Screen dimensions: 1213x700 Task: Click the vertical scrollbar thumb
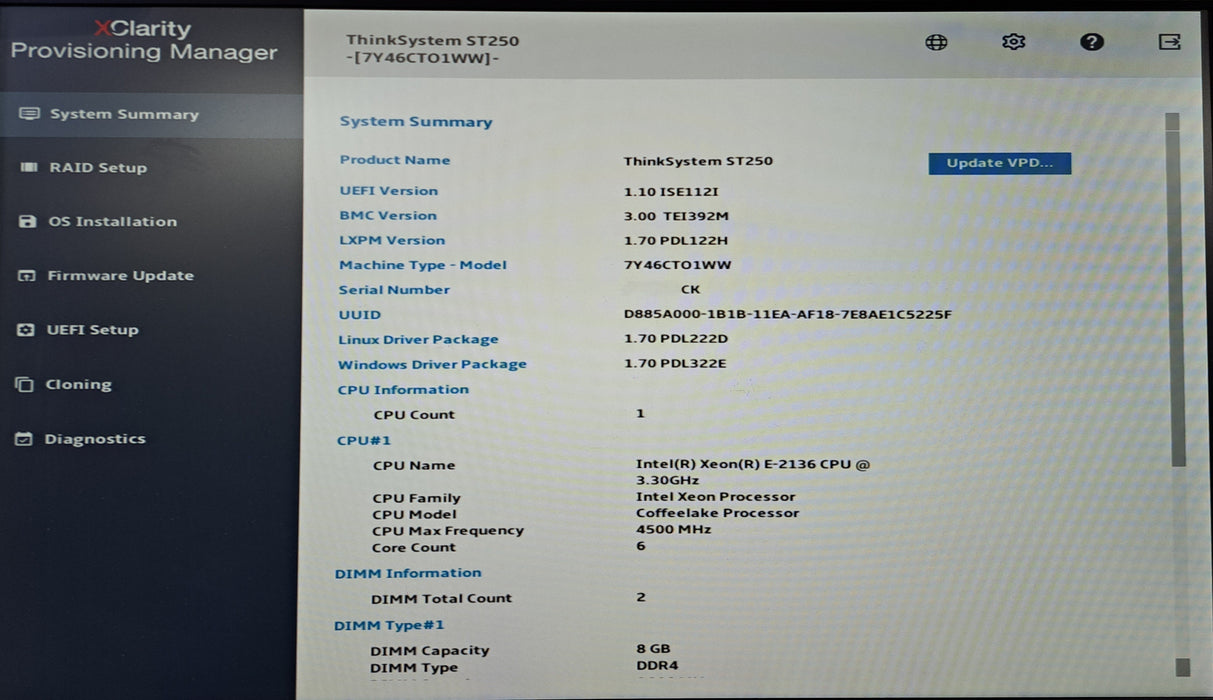[1176, 297]
